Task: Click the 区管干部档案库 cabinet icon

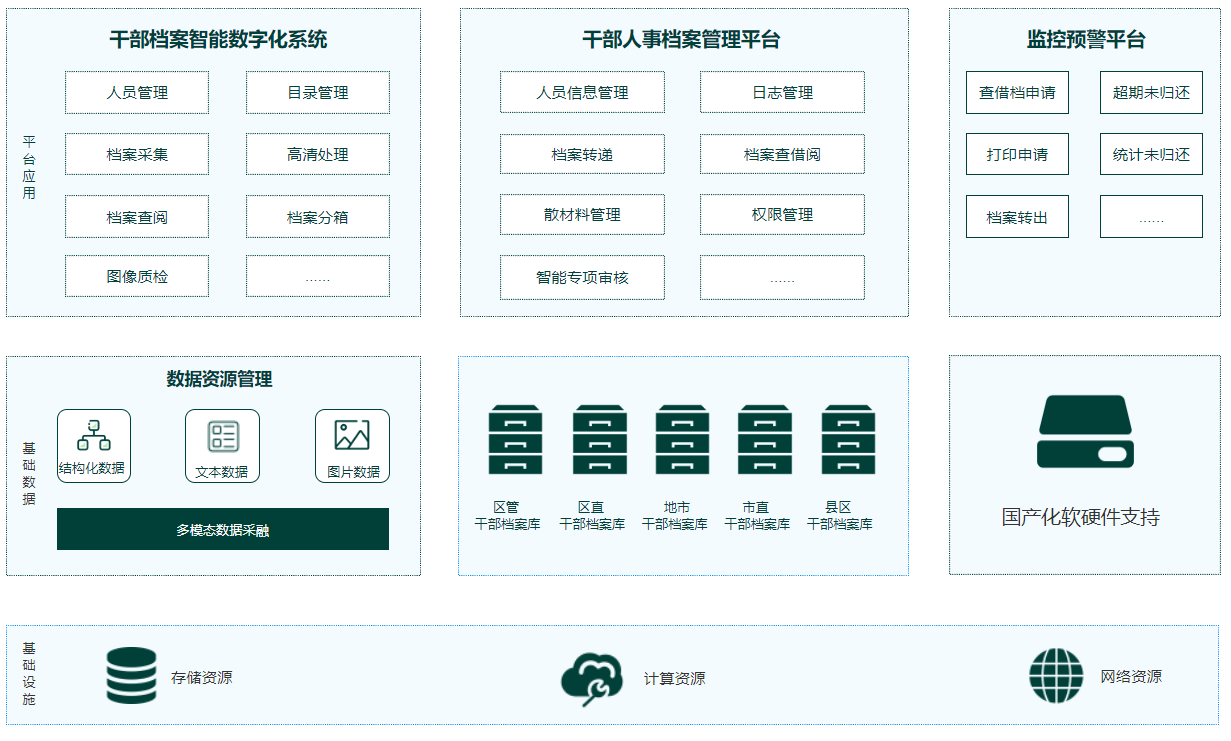Action: [x=516, y=439]
